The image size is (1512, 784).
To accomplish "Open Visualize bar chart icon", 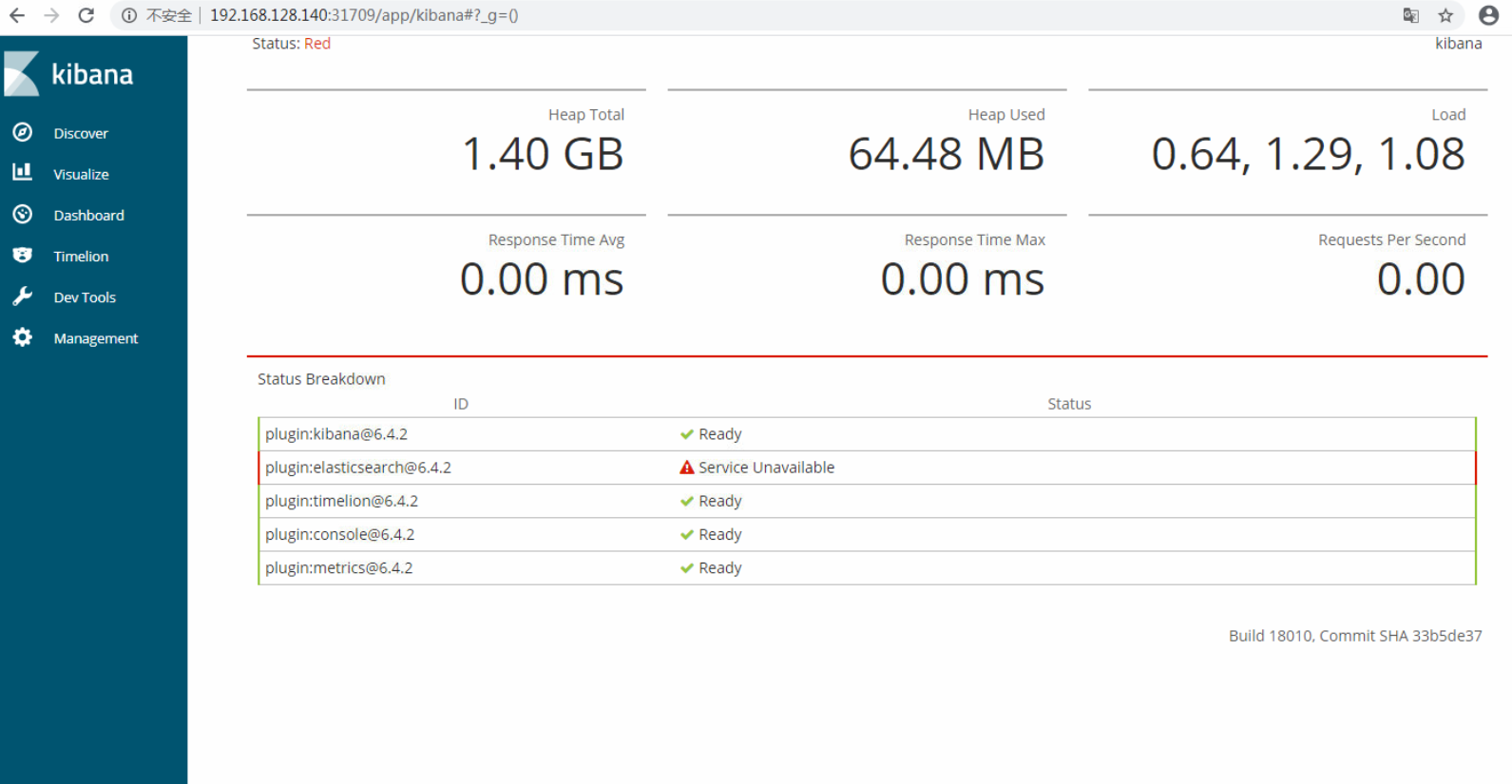I will click(23, 172).
